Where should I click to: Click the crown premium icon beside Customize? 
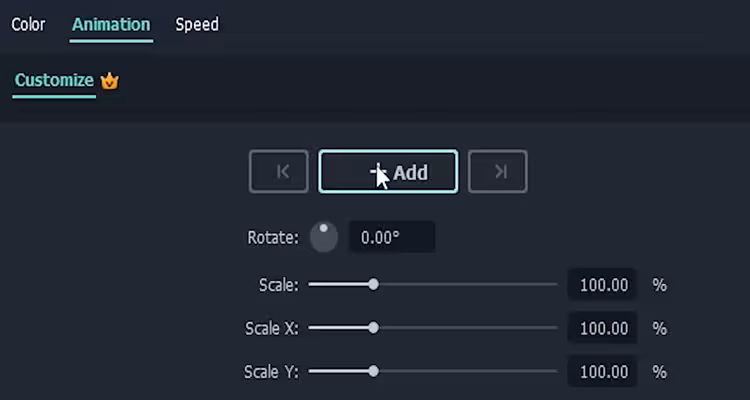coord(109,81)
